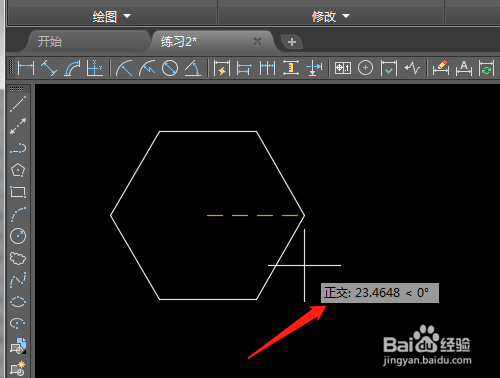Start the Quick Dimension tool
The image size is (500, 378).
pos(222,68)
